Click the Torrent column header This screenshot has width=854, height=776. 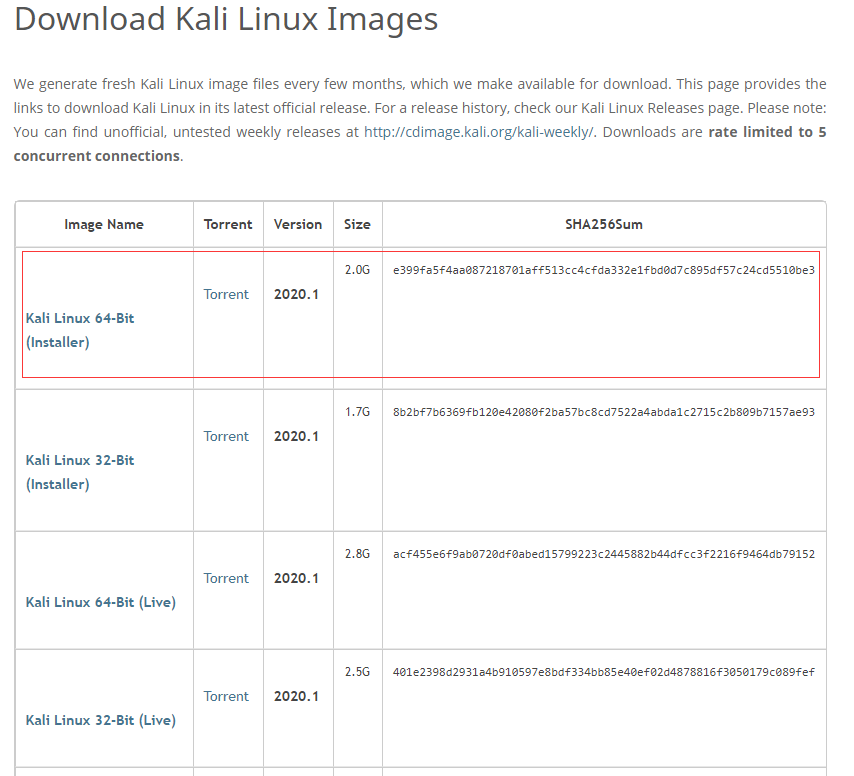coord(228,224)
